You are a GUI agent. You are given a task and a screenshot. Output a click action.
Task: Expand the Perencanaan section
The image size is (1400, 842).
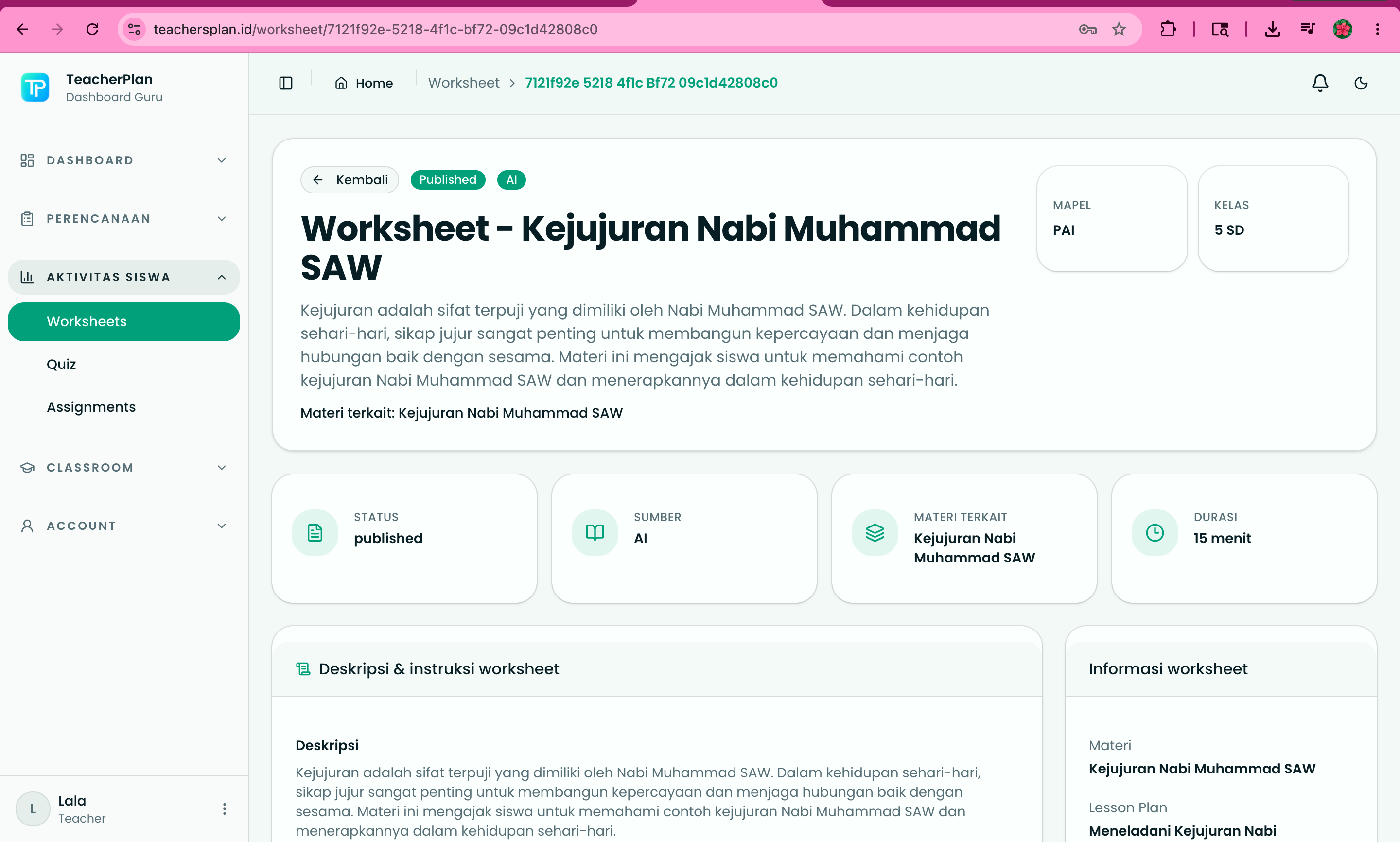(x=222, y=218)
